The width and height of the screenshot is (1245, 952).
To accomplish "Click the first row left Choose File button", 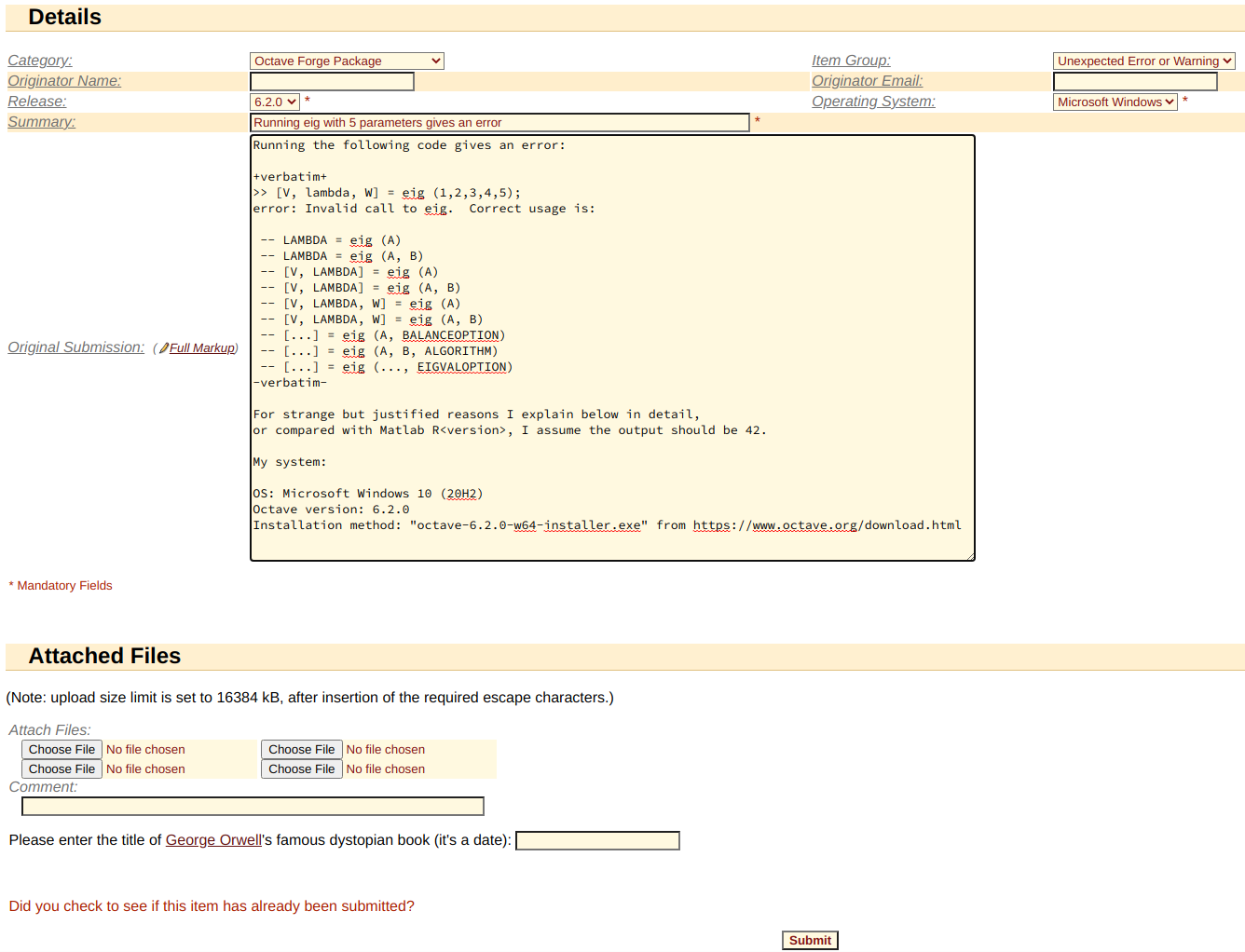I will click(x=62, y=750).
